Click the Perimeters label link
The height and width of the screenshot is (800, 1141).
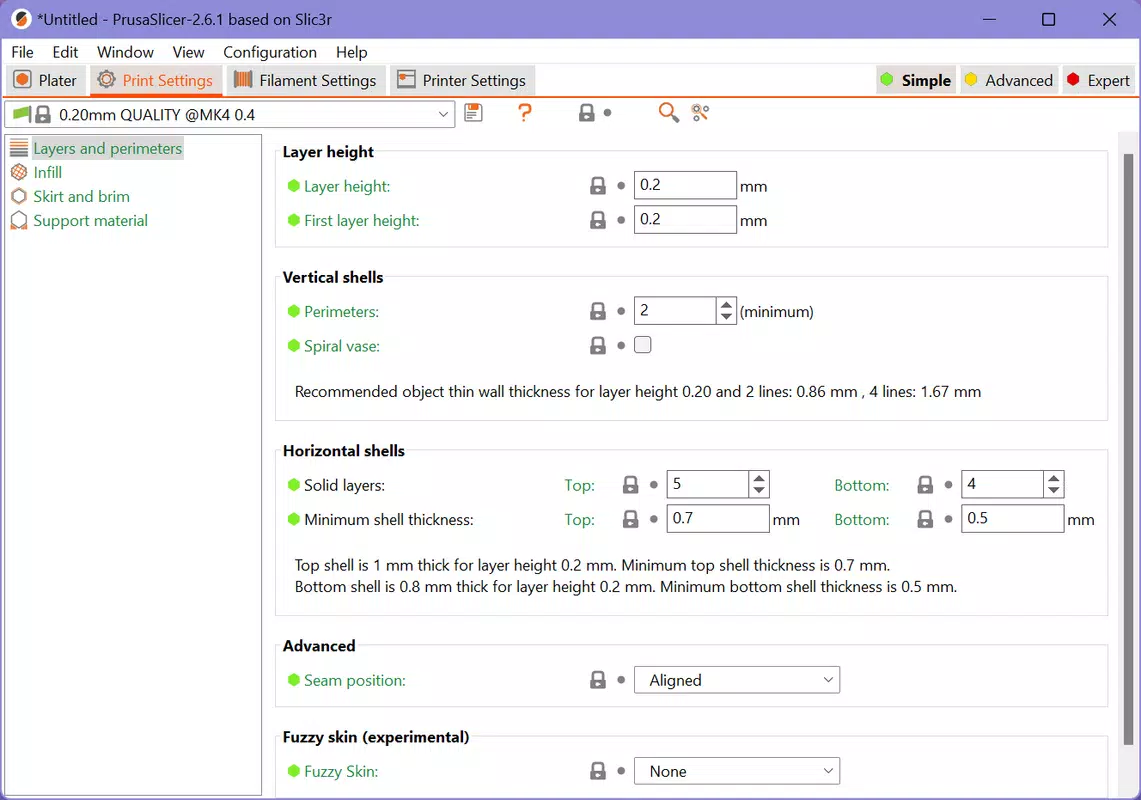tap(341, 312)
